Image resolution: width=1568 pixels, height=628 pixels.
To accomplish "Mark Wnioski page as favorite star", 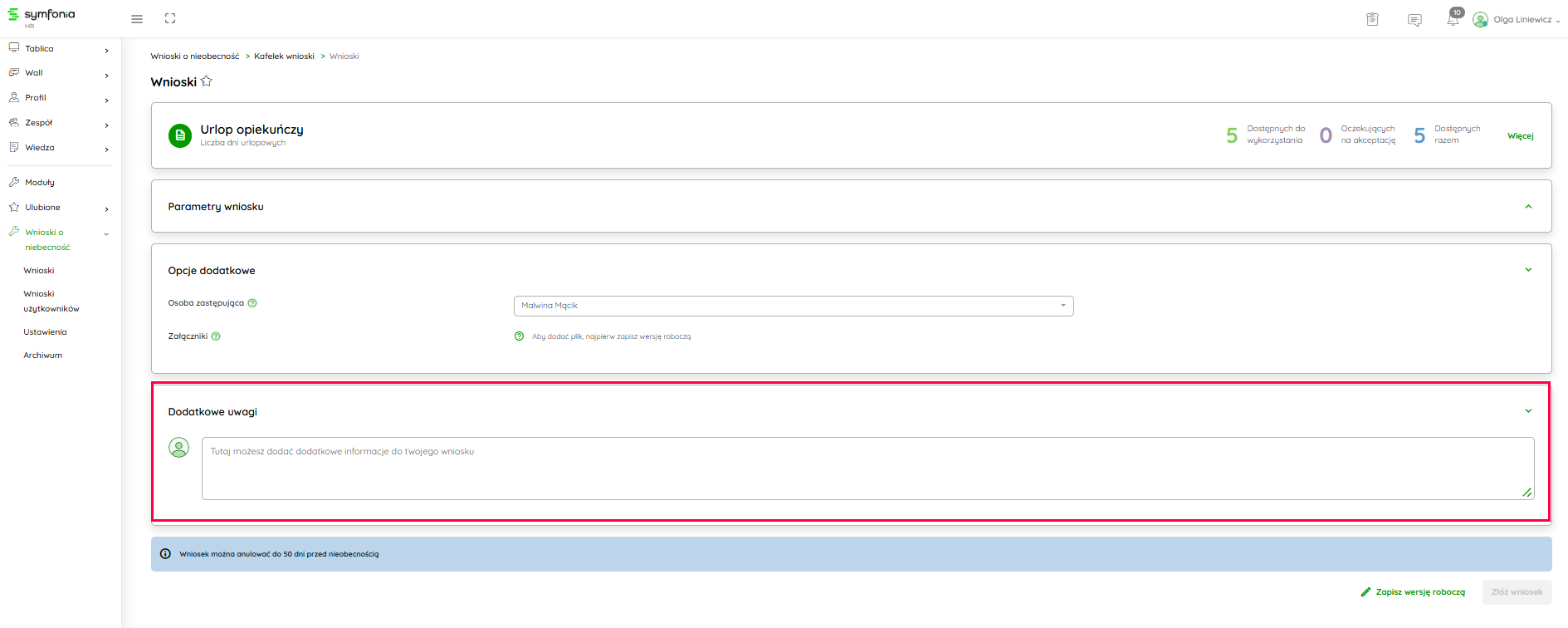I will [x=207, y=81].
